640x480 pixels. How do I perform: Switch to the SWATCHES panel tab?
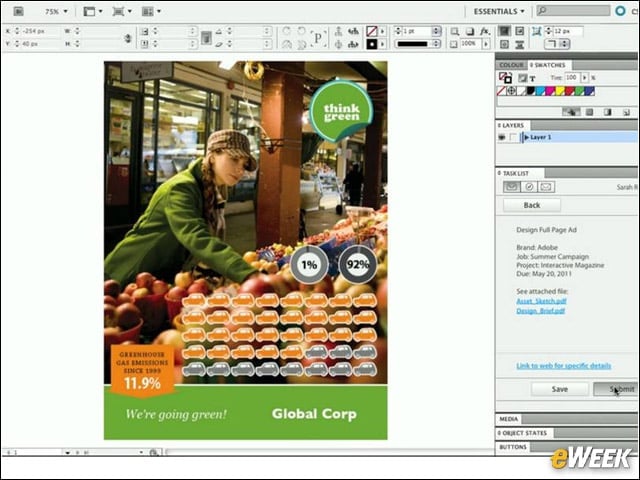(x=548, y=65)
